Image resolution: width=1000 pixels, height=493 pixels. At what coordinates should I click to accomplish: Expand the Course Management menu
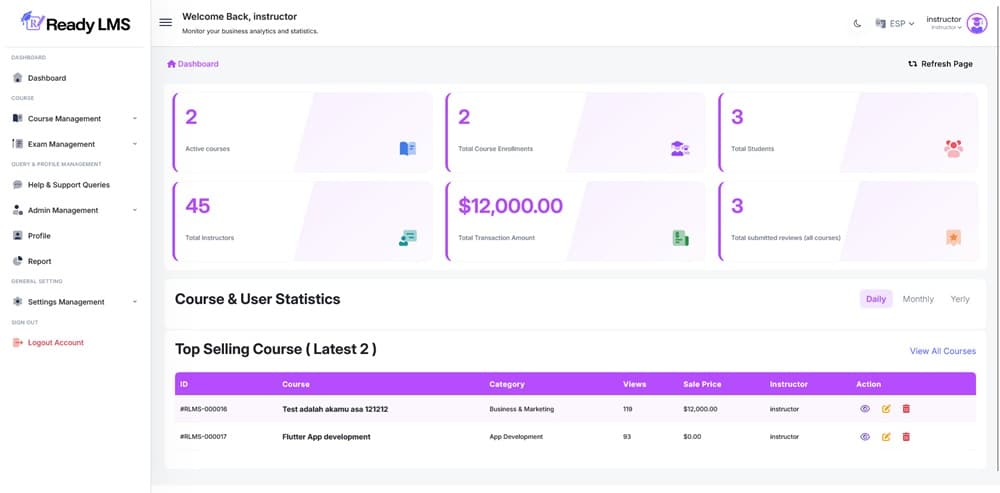[64, 118]
